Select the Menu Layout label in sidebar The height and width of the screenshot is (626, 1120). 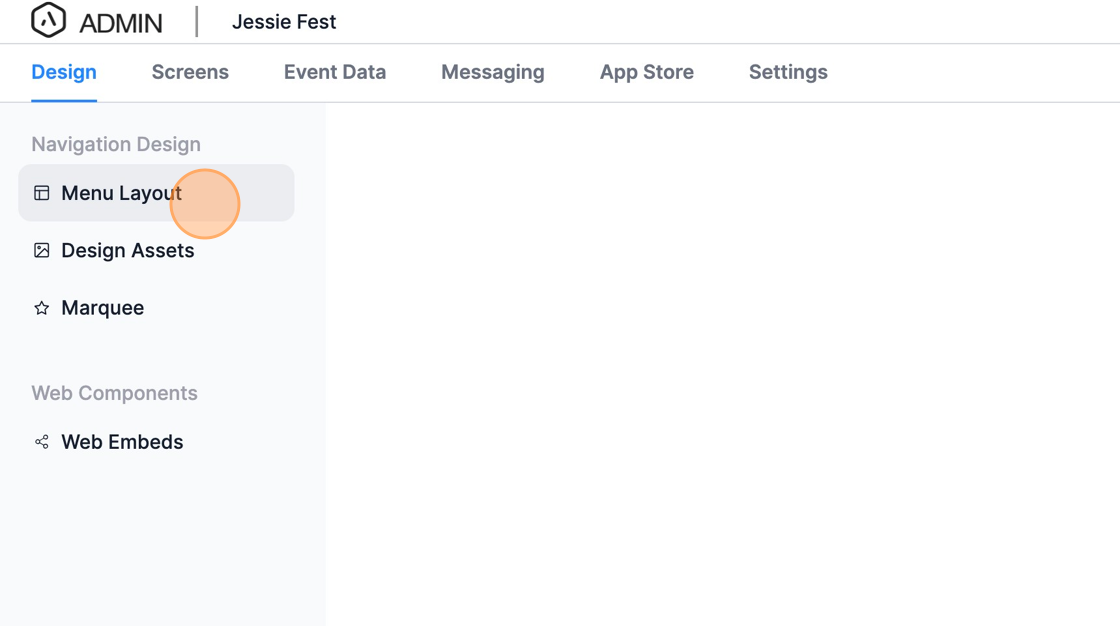[x=121, y=193]
